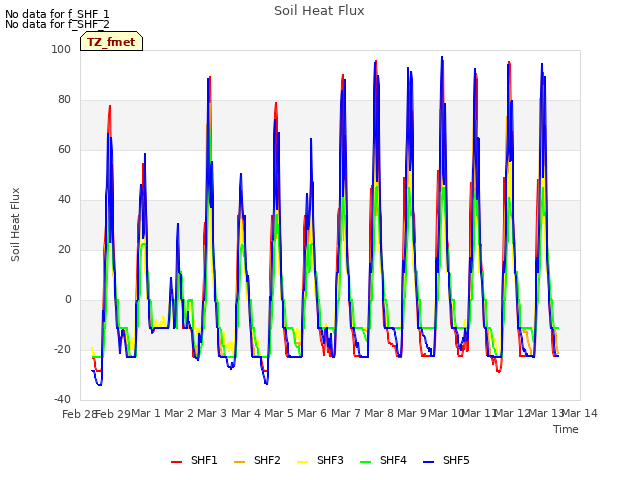Click the SHF2 legend label
Image resolution: width=640 pixels, height=480 pixels.
[x=267, y=460]
